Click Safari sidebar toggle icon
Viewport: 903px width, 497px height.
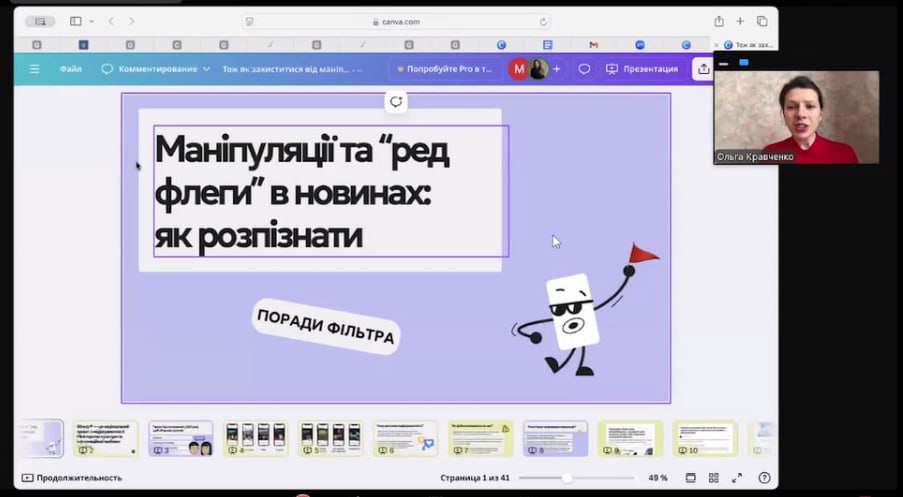pos(75,21)
